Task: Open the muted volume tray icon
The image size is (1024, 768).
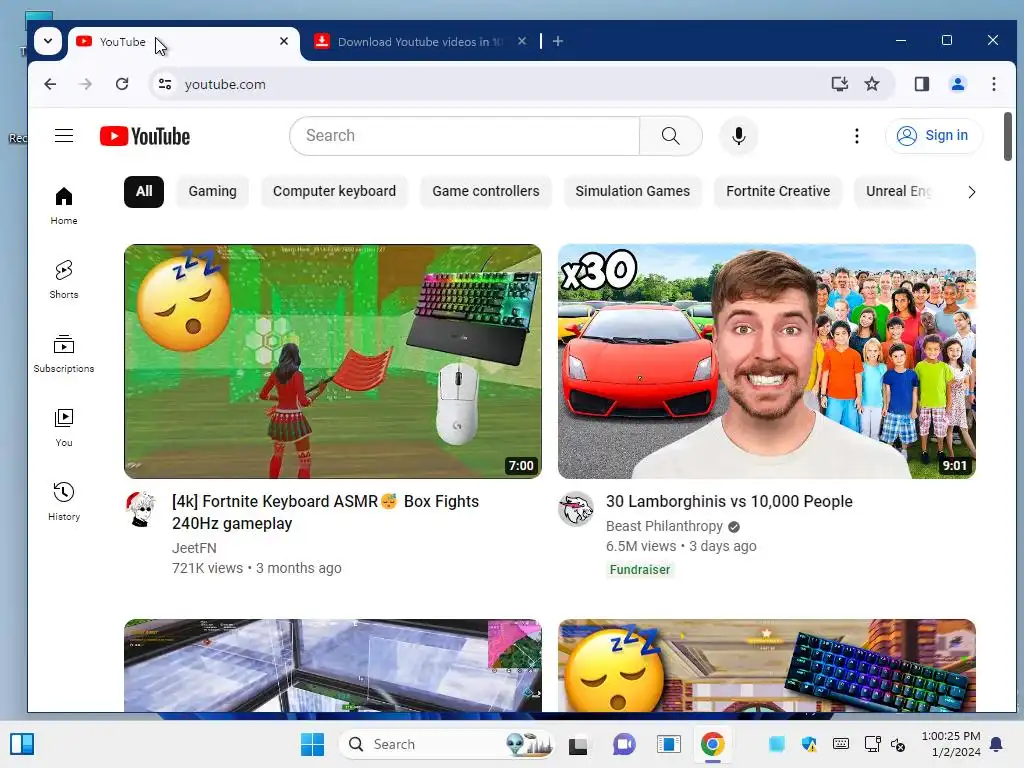Action: click(899, 744)
